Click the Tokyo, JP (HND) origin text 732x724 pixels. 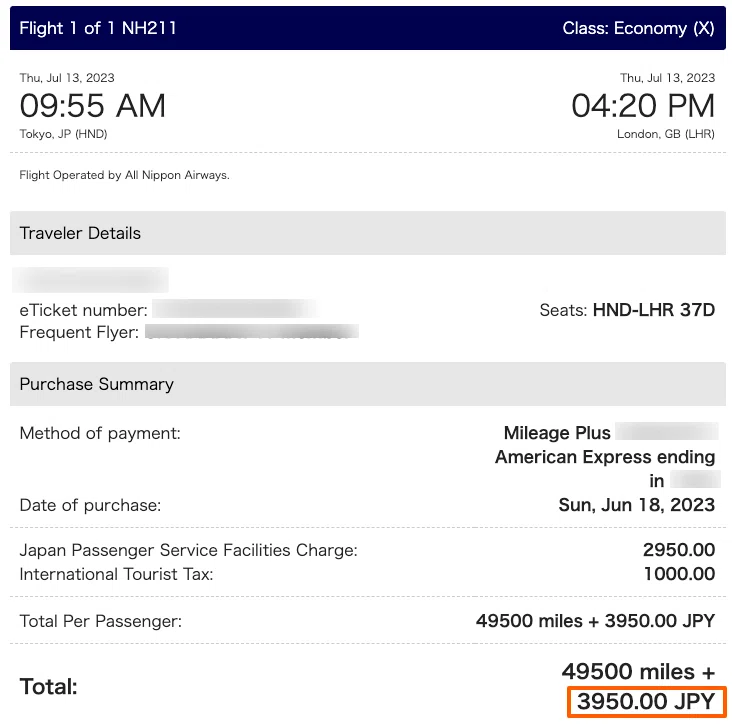63,134
